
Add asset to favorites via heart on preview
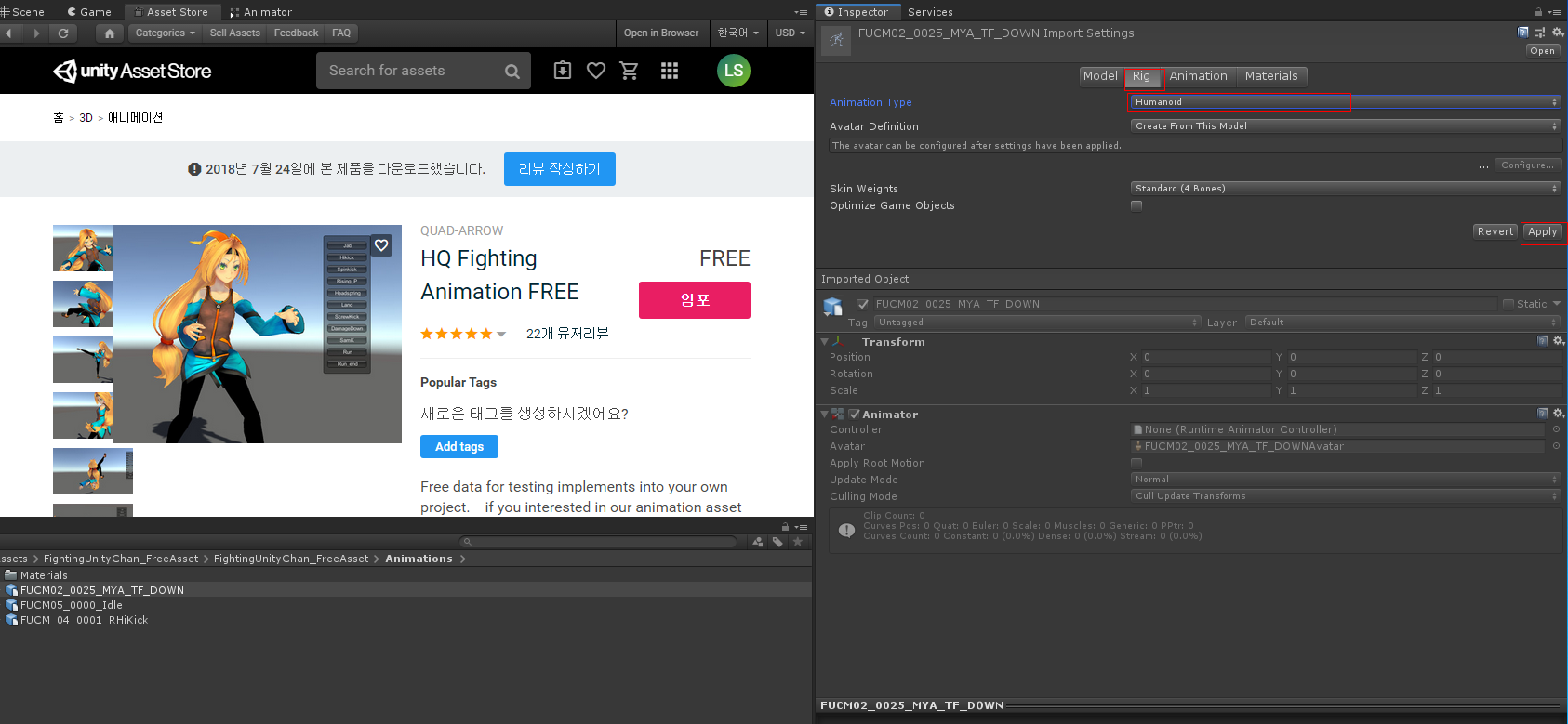381,245
